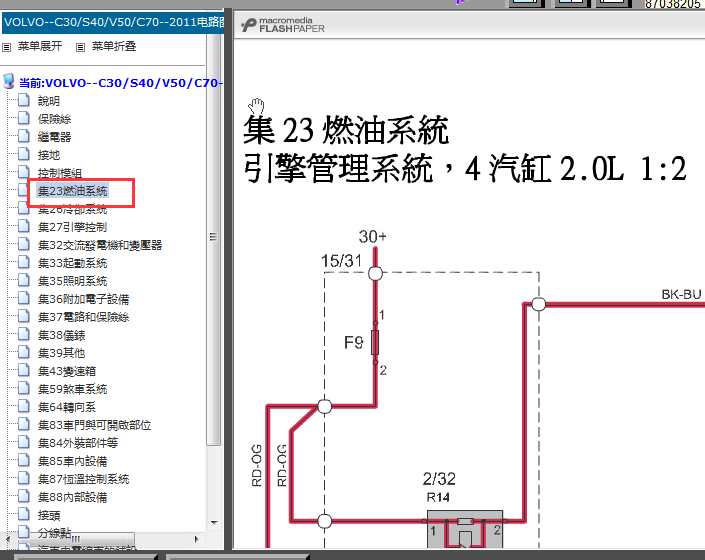This screenshot has width=705, height=560.
Task: Click the 菜单展开 expand-menu button
Action: pyautogui.click(x=40, y=46)
